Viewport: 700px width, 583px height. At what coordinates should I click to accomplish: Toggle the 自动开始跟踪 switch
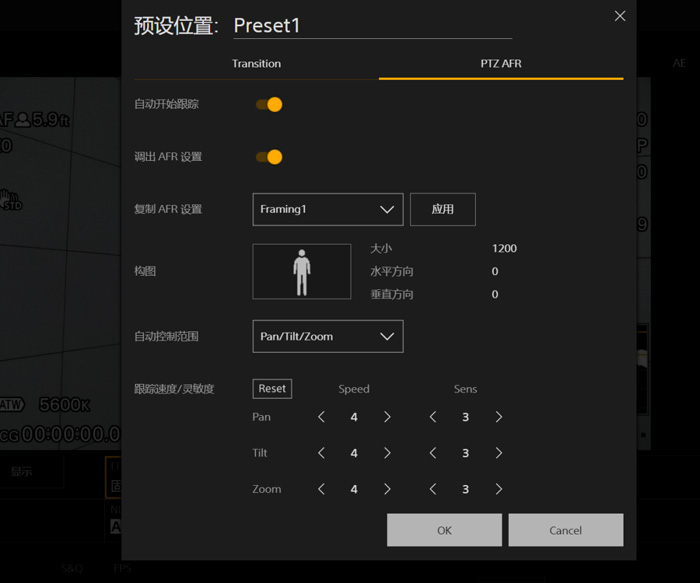pos(269,105)
